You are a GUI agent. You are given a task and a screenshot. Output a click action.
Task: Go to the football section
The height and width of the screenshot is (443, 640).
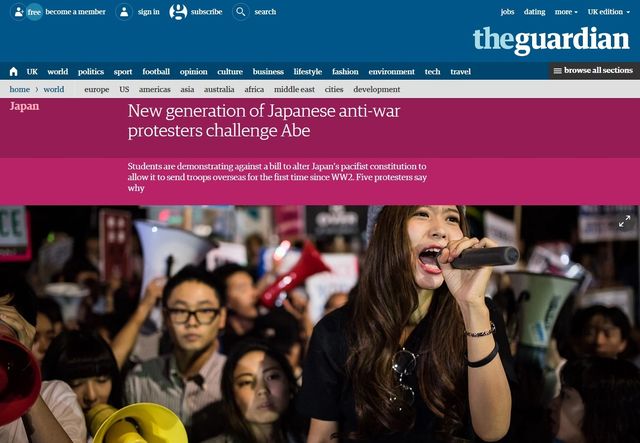tap(156, 72)
